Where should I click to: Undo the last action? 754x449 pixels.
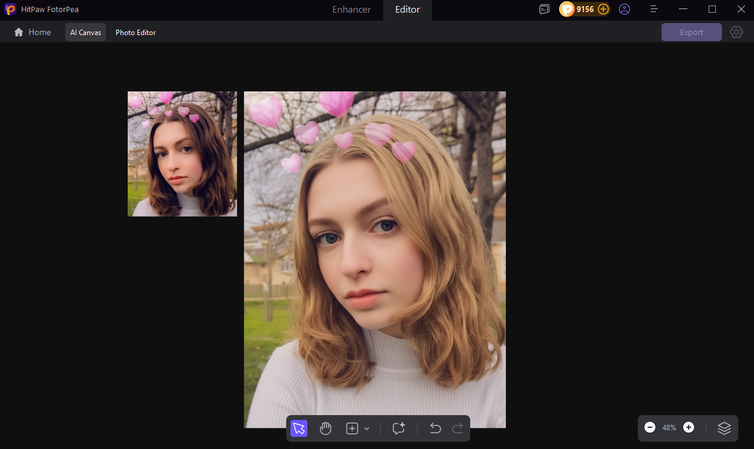tap(435, 428)
